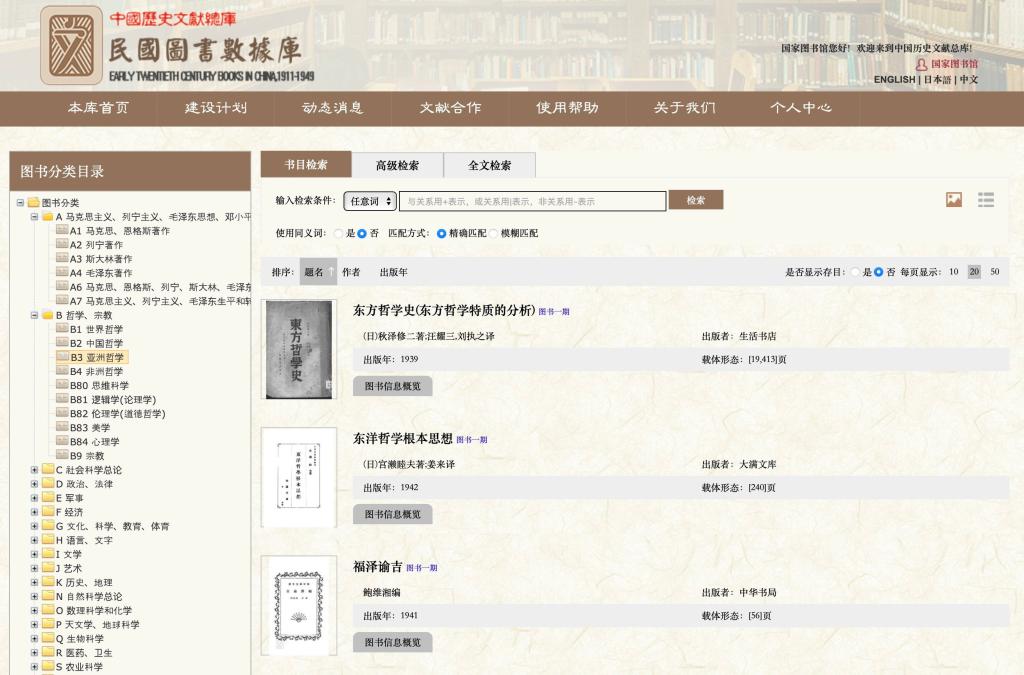
Task: Click the ascending sort arrow beside 题名
Action: coord(331,271)
